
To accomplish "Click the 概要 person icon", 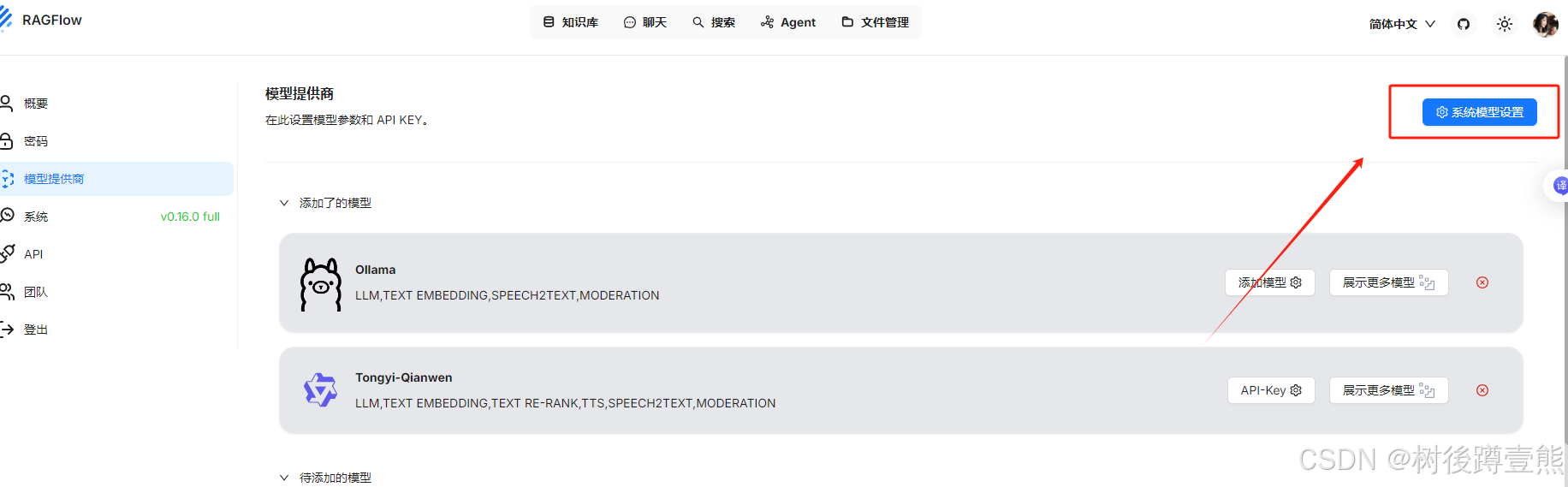I will [6, 104].
